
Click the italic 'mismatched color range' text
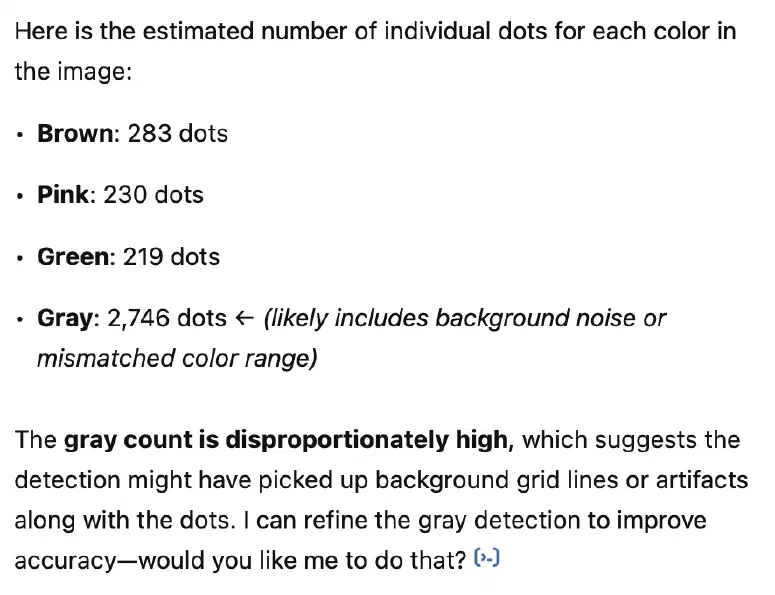[x=177, y=358]
